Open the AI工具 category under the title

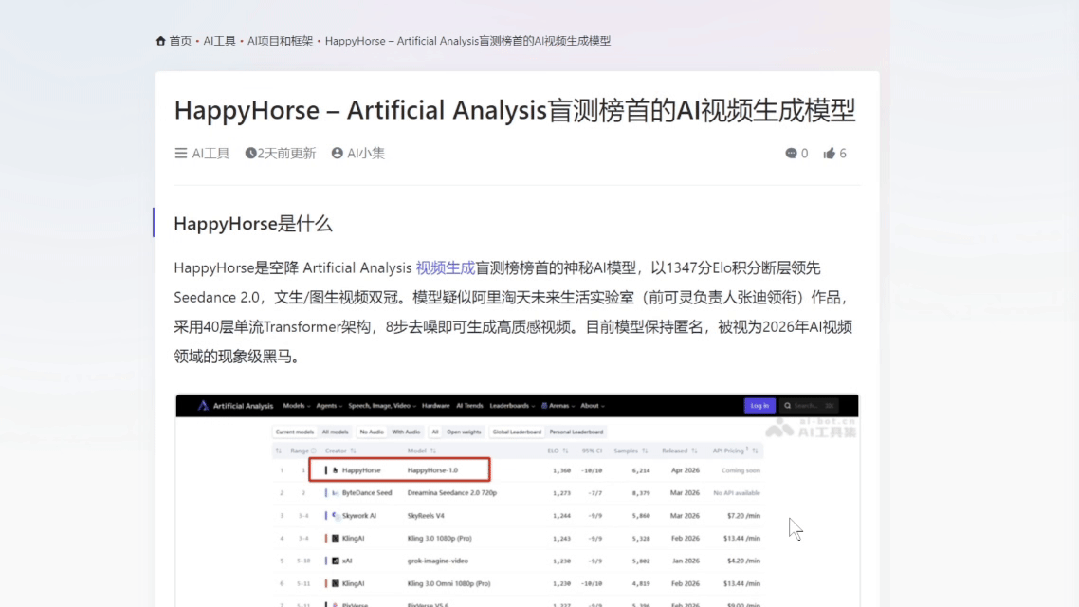(x=211, y=153)
